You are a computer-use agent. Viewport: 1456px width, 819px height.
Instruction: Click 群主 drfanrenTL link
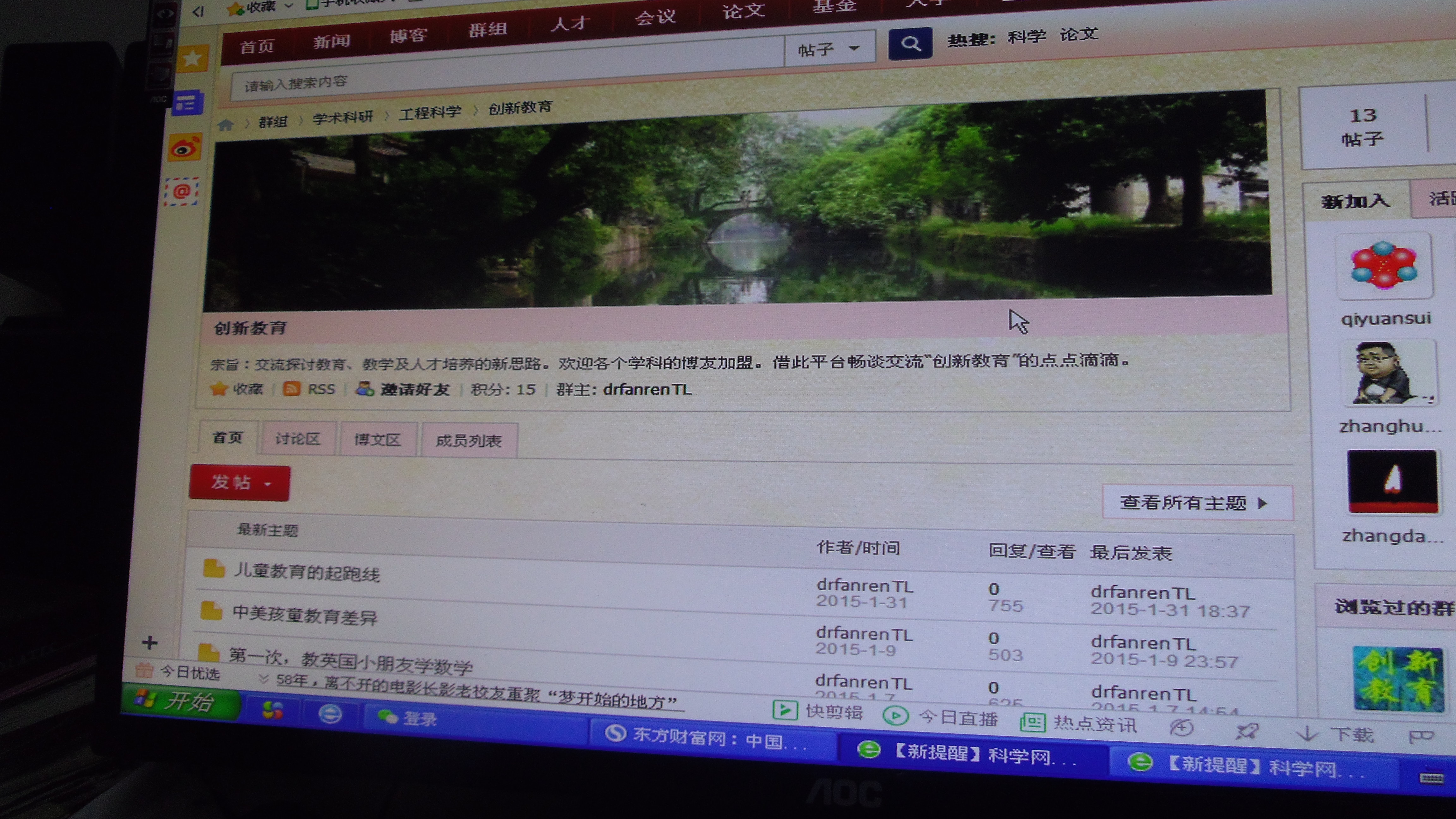(x=646, y=389)
